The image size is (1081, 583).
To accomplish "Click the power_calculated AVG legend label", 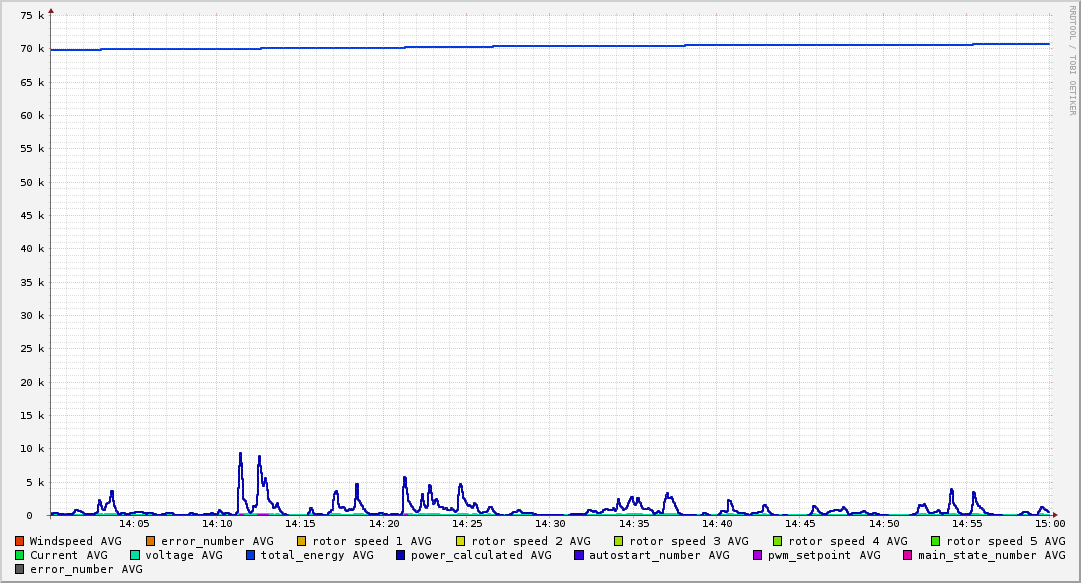I will (x=480, y=555).
